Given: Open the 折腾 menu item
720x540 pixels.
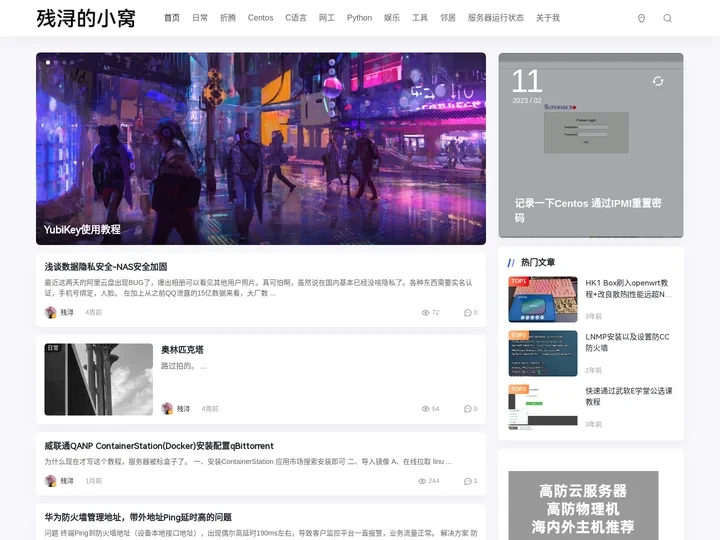Looking at the screenshot, I should [x=228, y=18].
